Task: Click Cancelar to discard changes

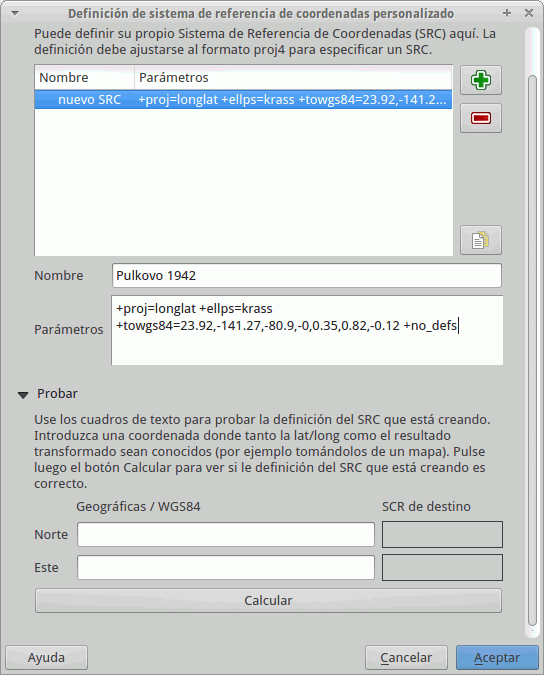Action: click(406, 658)
